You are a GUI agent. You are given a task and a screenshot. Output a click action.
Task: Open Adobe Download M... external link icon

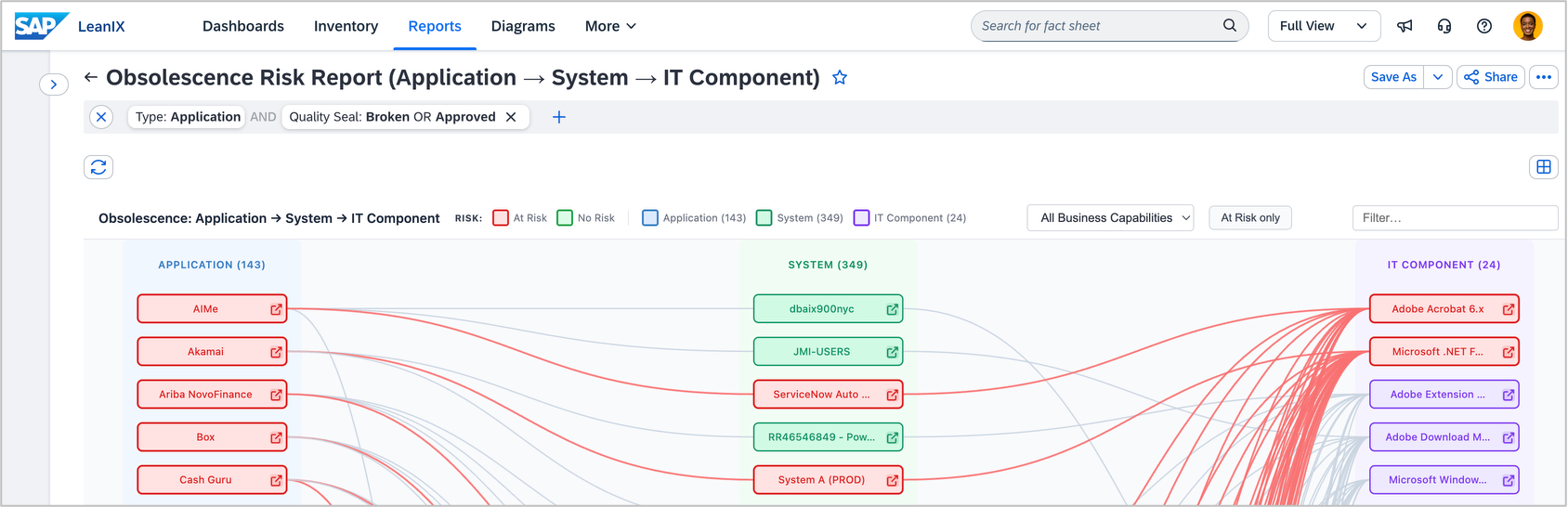[1509, 437]
